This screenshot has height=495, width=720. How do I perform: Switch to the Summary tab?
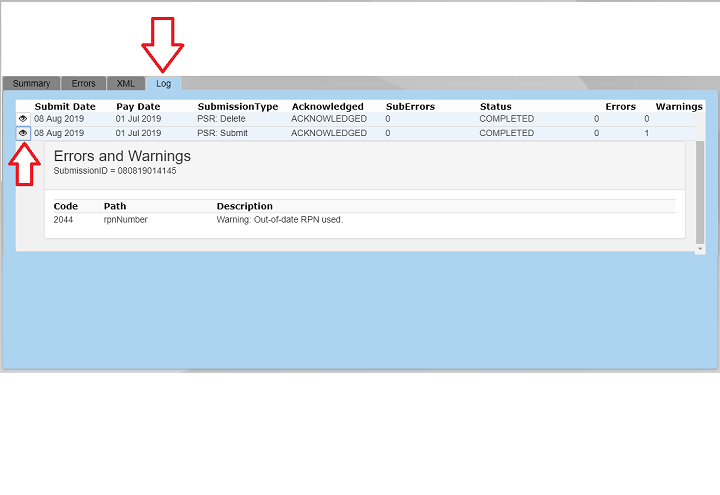(x=31, y=84)
